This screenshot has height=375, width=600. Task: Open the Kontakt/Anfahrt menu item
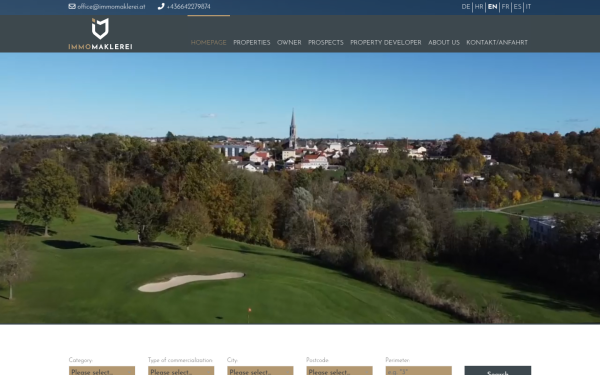[x=497, y=42]
